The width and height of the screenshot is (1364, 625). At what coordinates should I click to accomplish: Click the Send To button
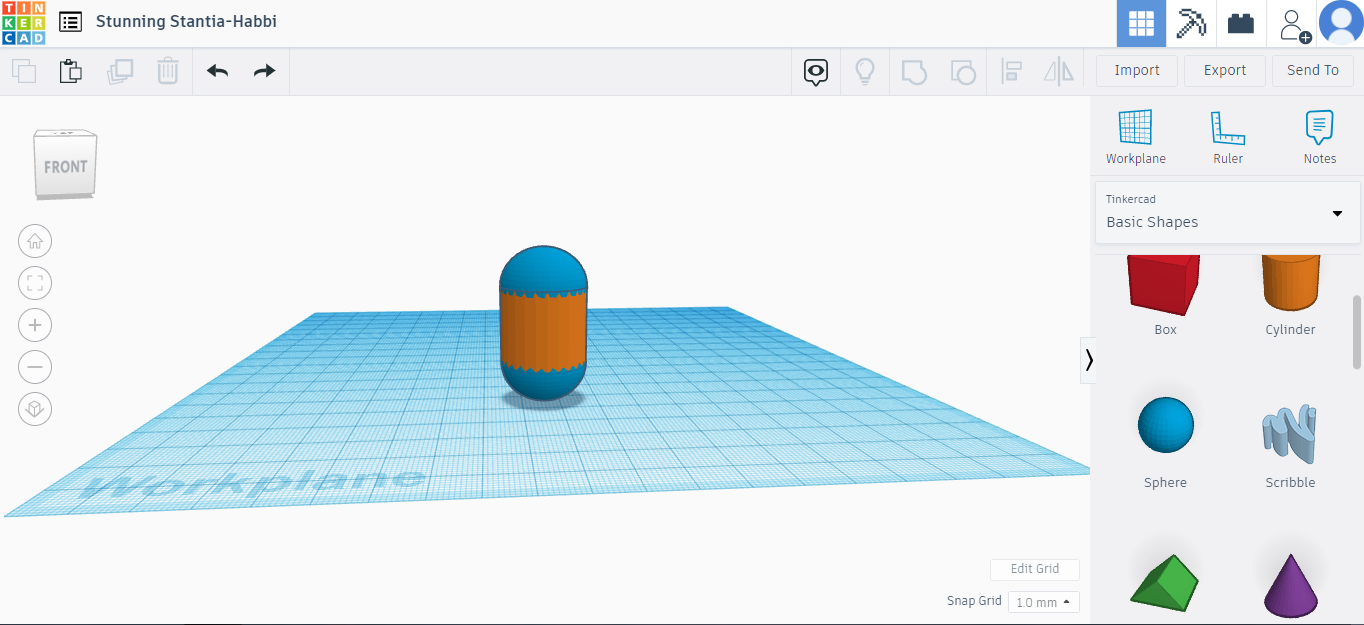(x=1313, y=70)
